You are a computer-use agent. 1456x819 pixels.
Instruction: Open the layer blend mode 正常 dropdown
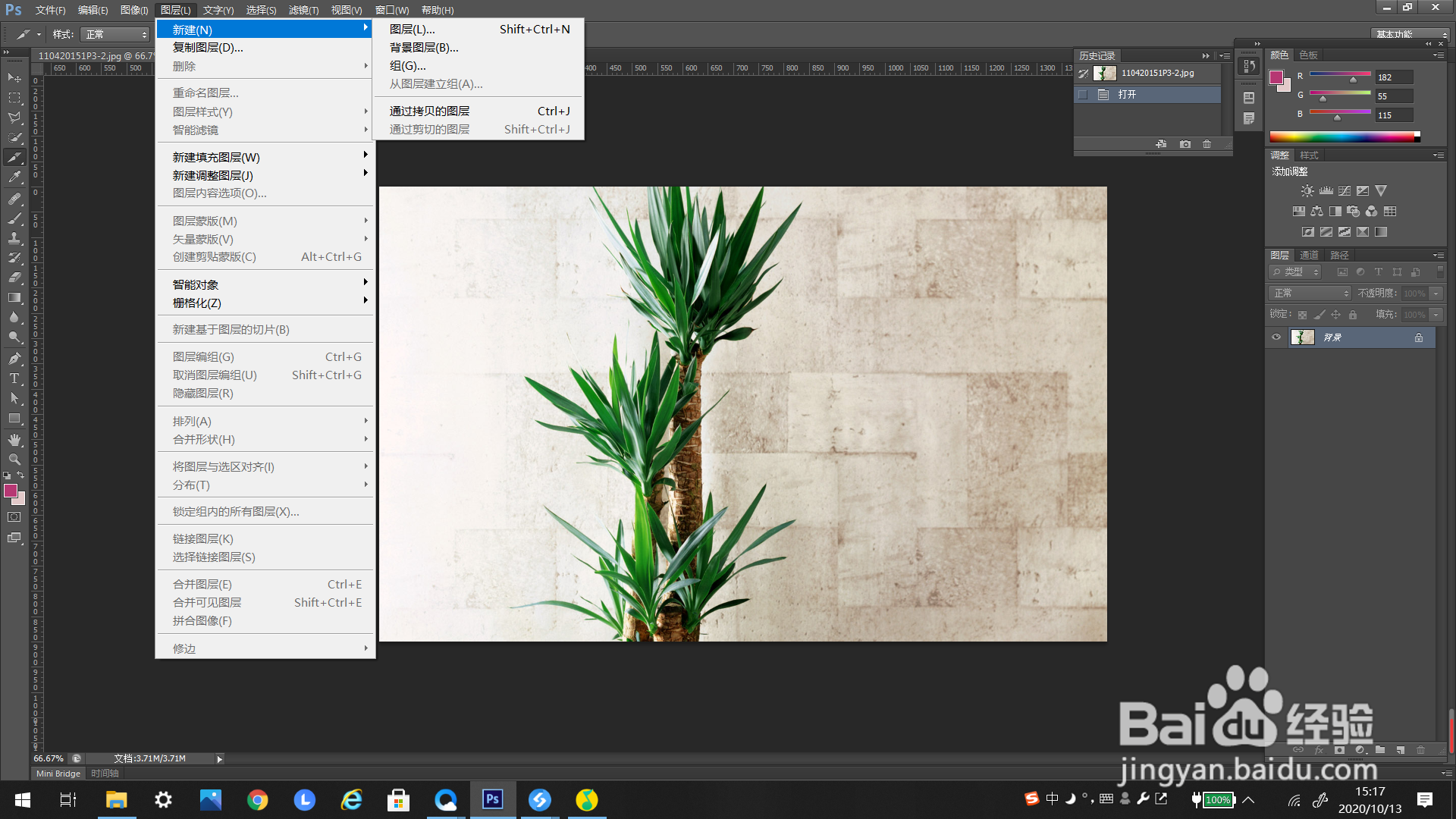(x=1310, y=293)
